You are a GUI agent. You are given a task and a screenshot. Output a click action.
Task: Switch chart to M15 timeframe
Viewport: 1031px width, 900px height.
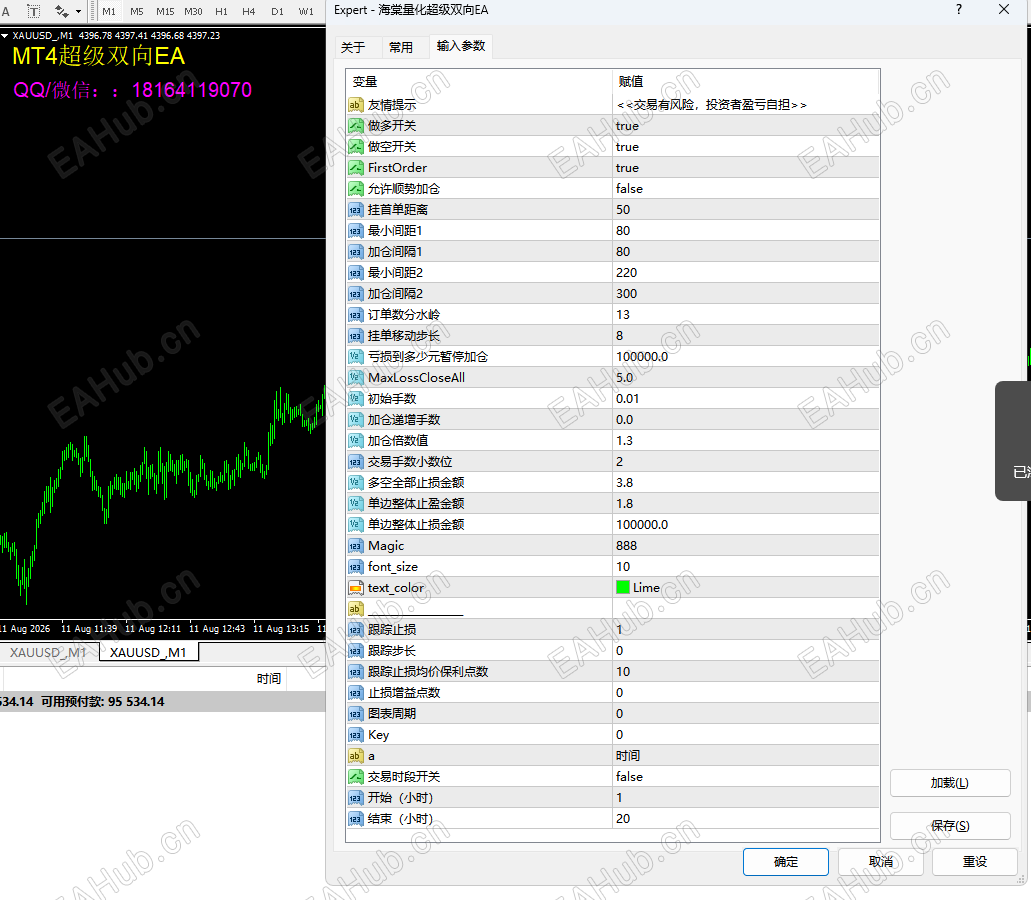[x=165, y=11]
